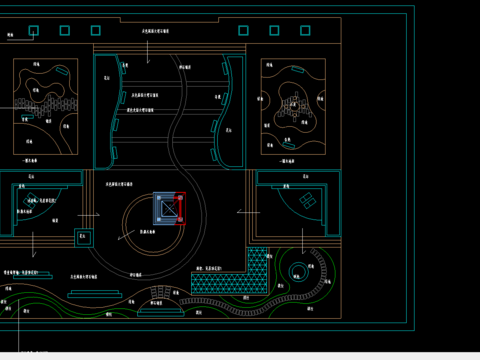Click the left-pointing arrow at the right plaza entrance
The width and height of the screenshot is (480, 360).
pos(248,212)
